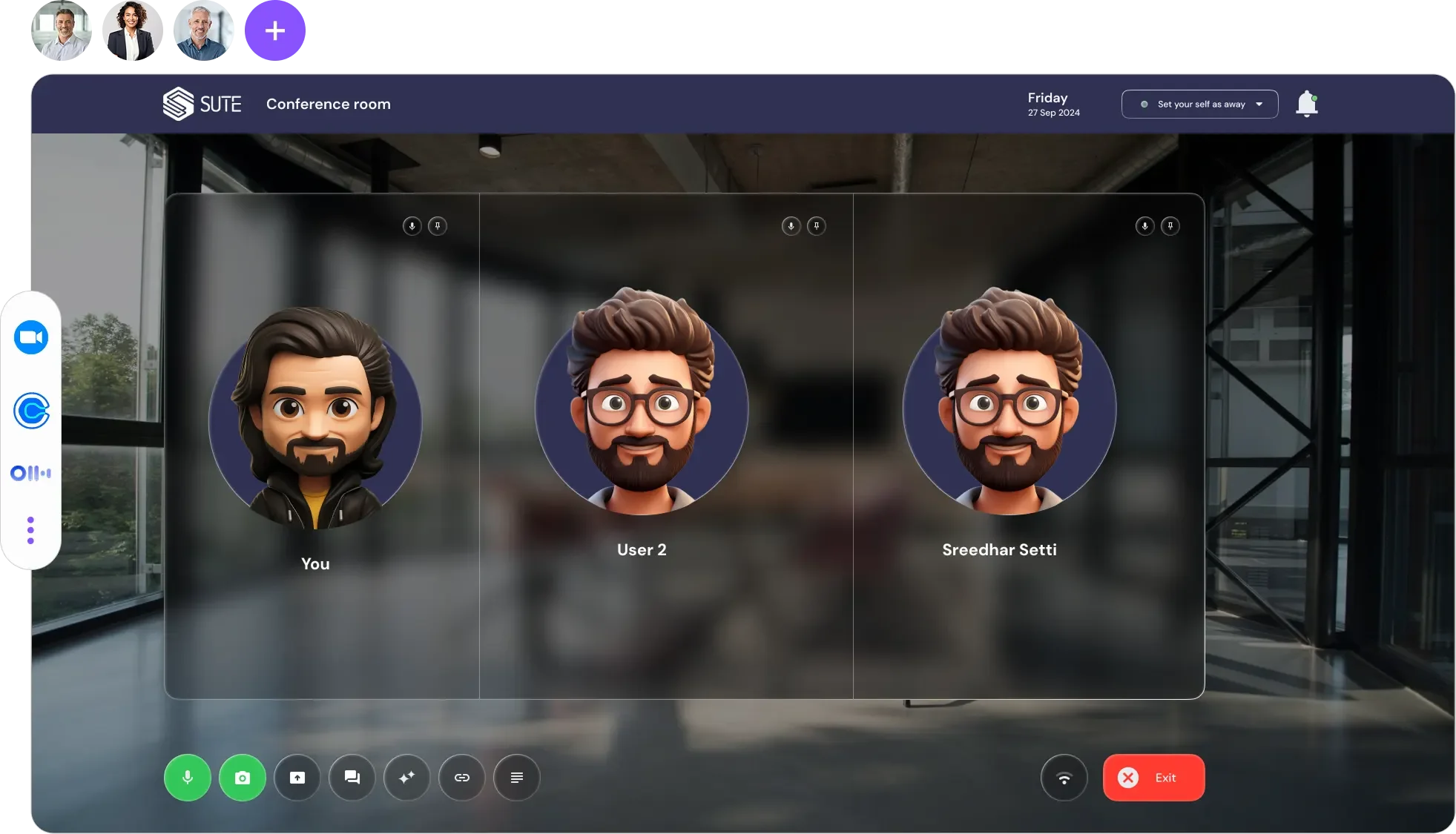The height and width of the screenshot is (834, 1456).
Task: Click the woman participant thumbnail at top
Action: click(x=133, y=31)
